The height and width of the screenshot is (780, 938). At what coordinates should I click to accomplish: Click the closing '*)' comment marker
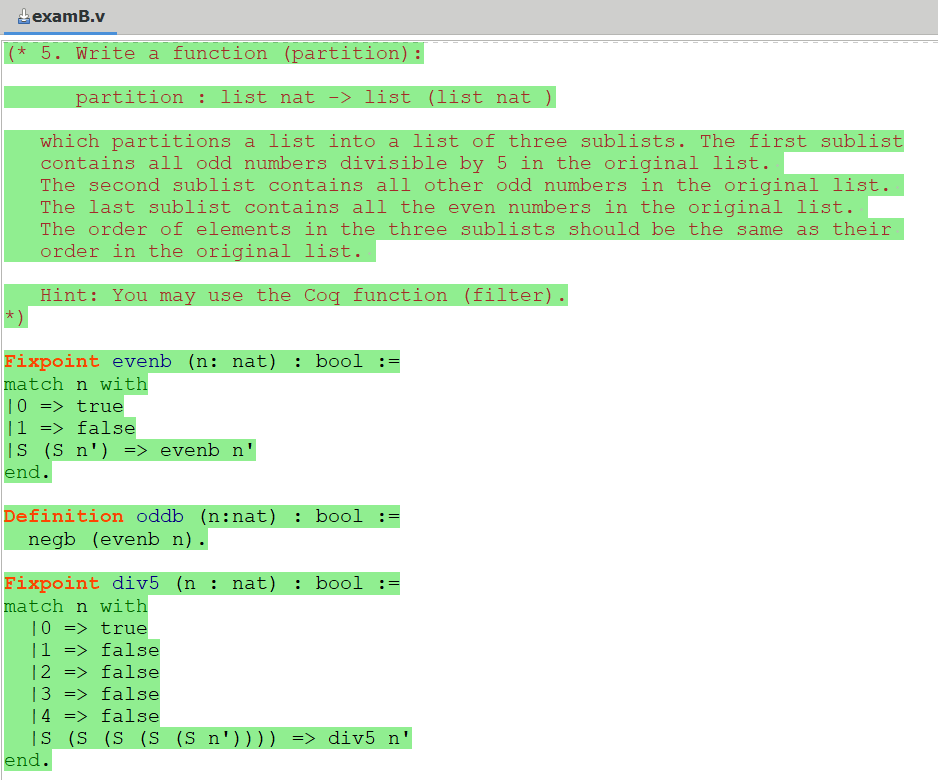tap(15, 317)
